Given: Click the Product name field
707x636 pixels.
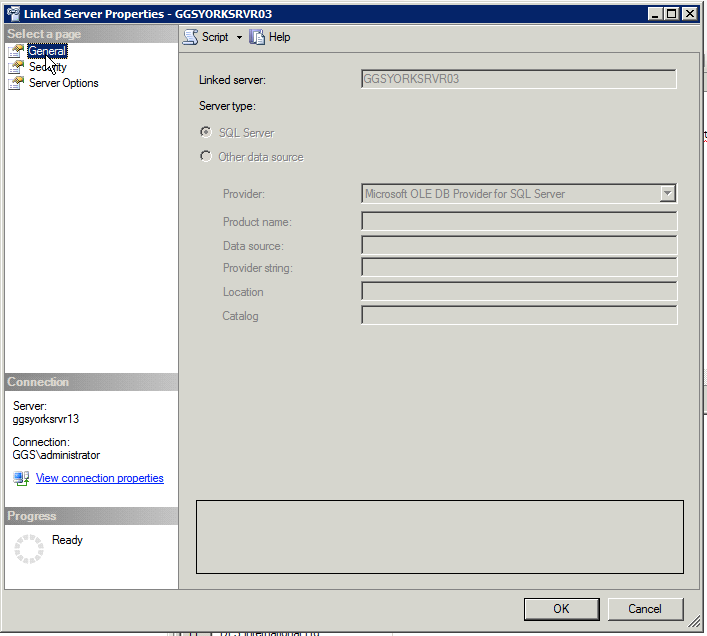Looking at the screenshot, I should pos(519,221).
